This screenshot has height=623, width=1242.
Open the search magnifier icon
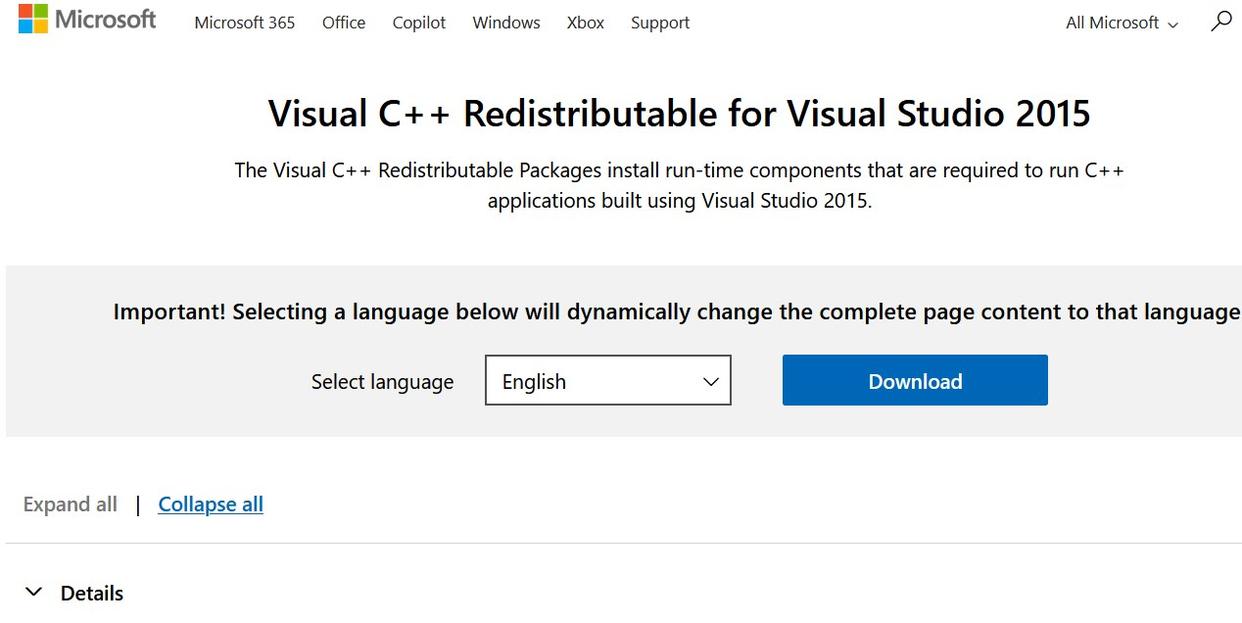pos(1221,21)
